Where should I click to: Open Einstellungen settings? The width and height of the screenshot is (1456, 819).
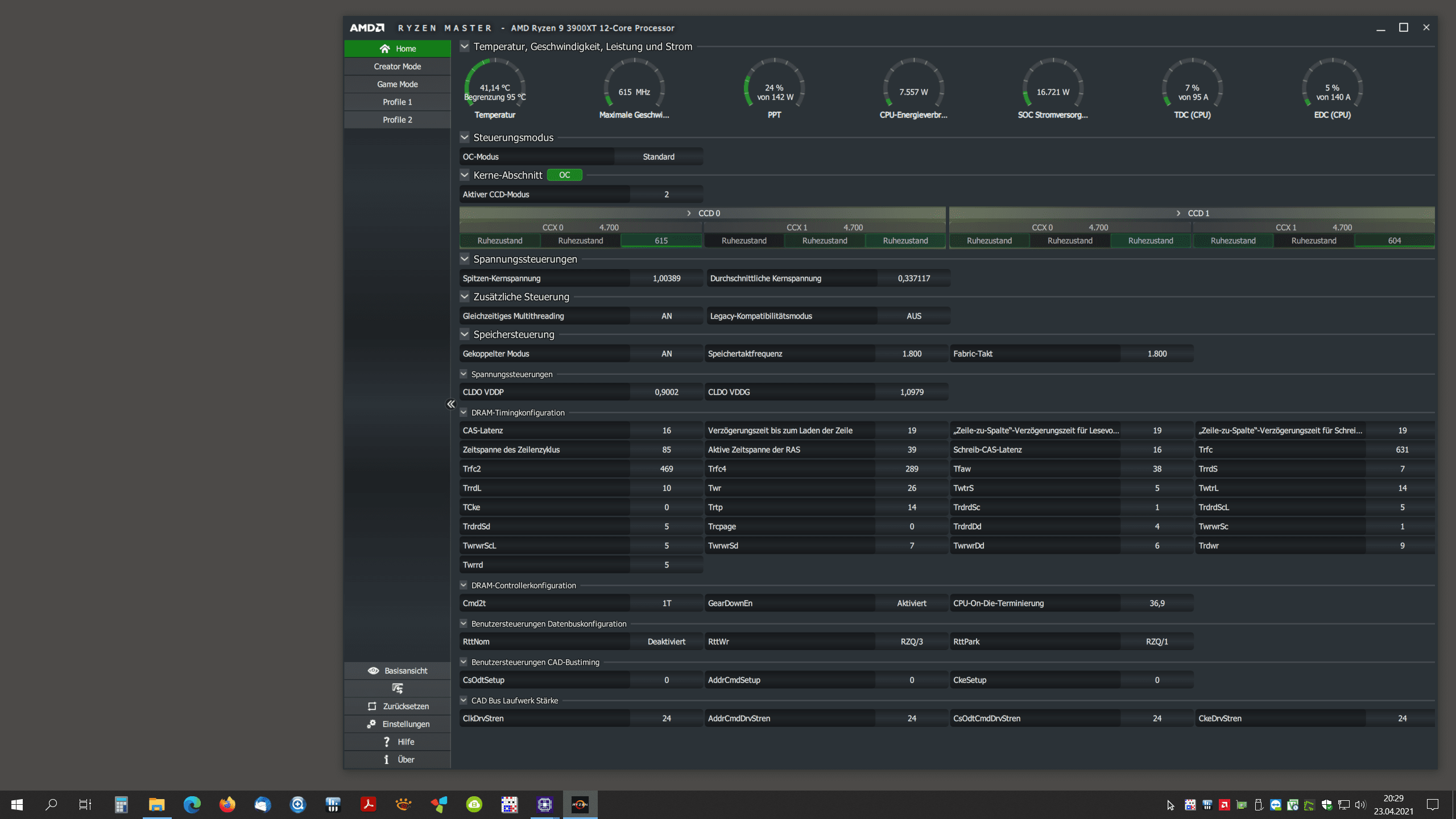tap(398, 723)
